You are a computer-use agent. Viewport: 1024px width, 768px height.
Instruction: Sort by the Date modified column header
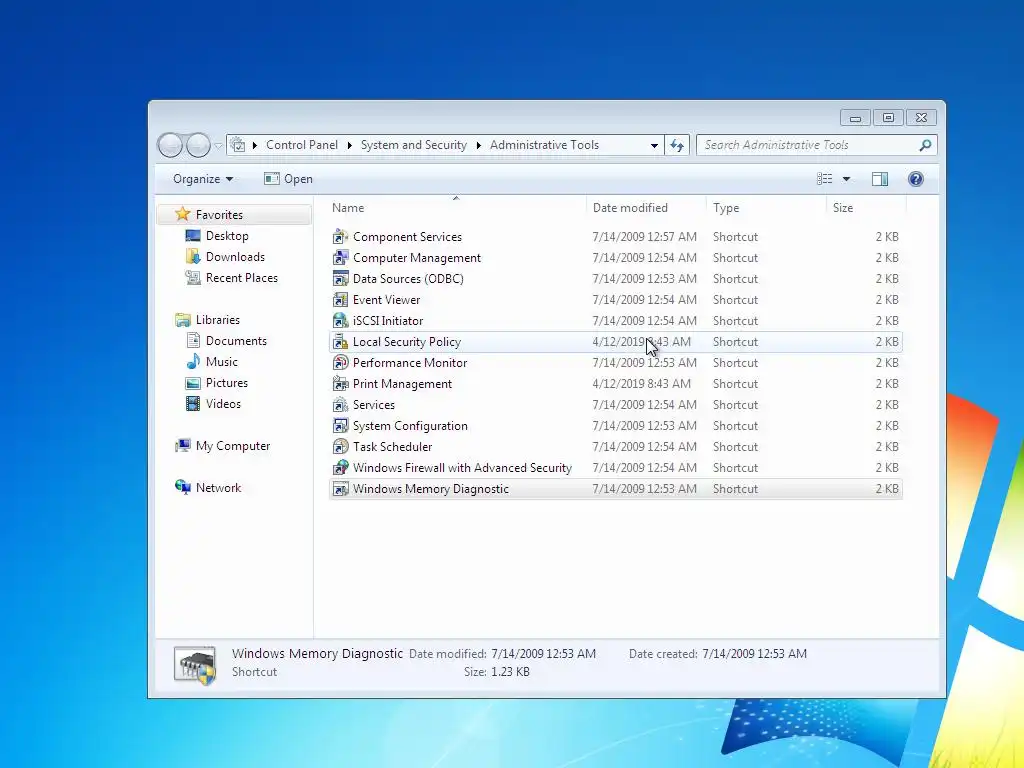click(646, 208)
